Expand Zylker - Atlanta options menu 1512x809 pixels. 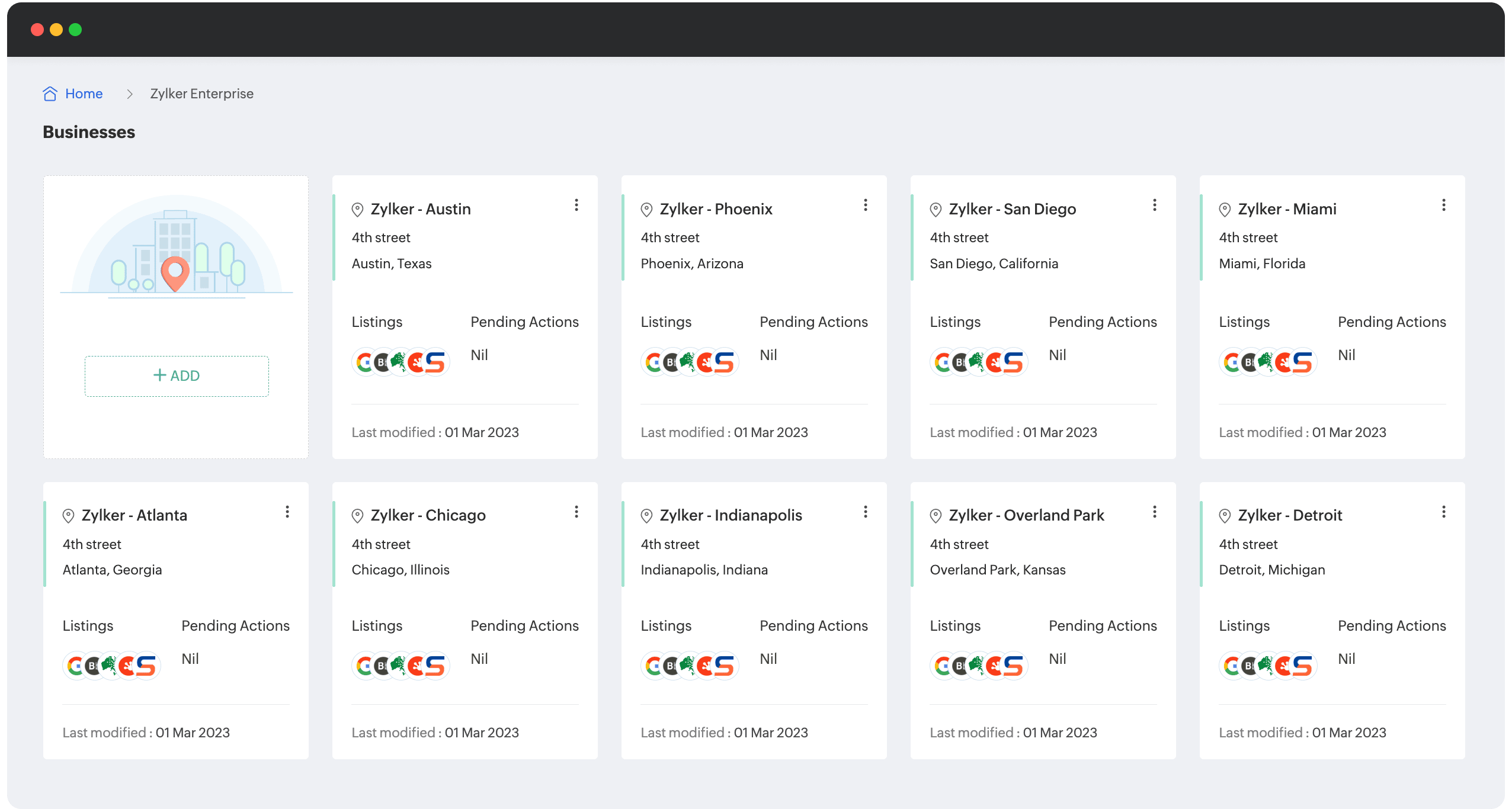coord(287,512)
